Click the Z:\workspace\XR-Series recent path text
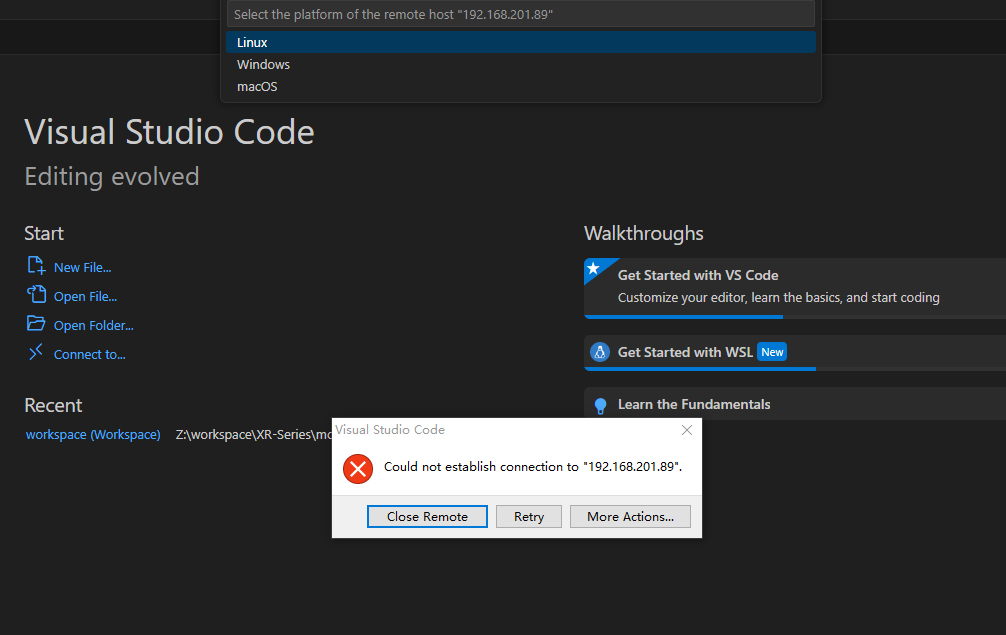 pos(253,434)
